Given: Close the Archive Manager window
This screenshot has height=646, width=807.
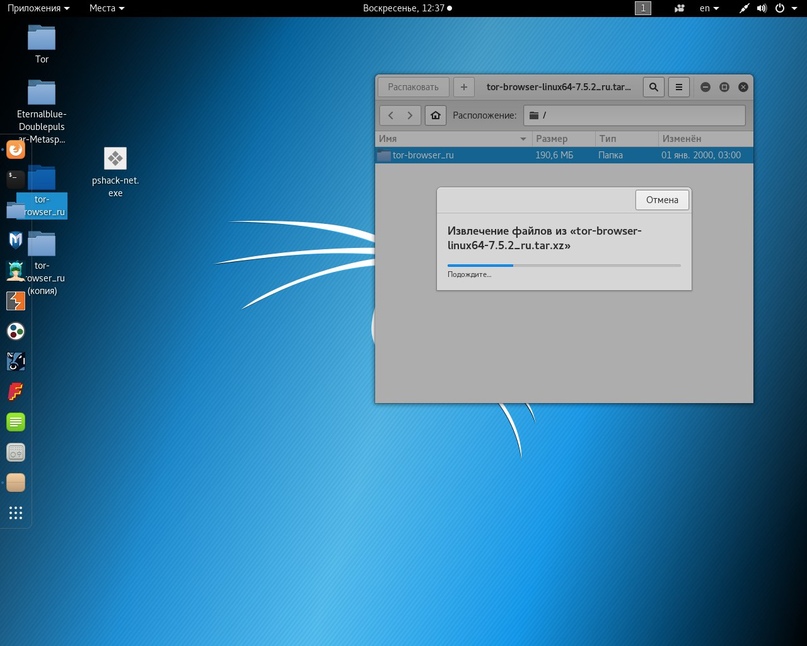Looking at the screenshot, I should (743, 87).
